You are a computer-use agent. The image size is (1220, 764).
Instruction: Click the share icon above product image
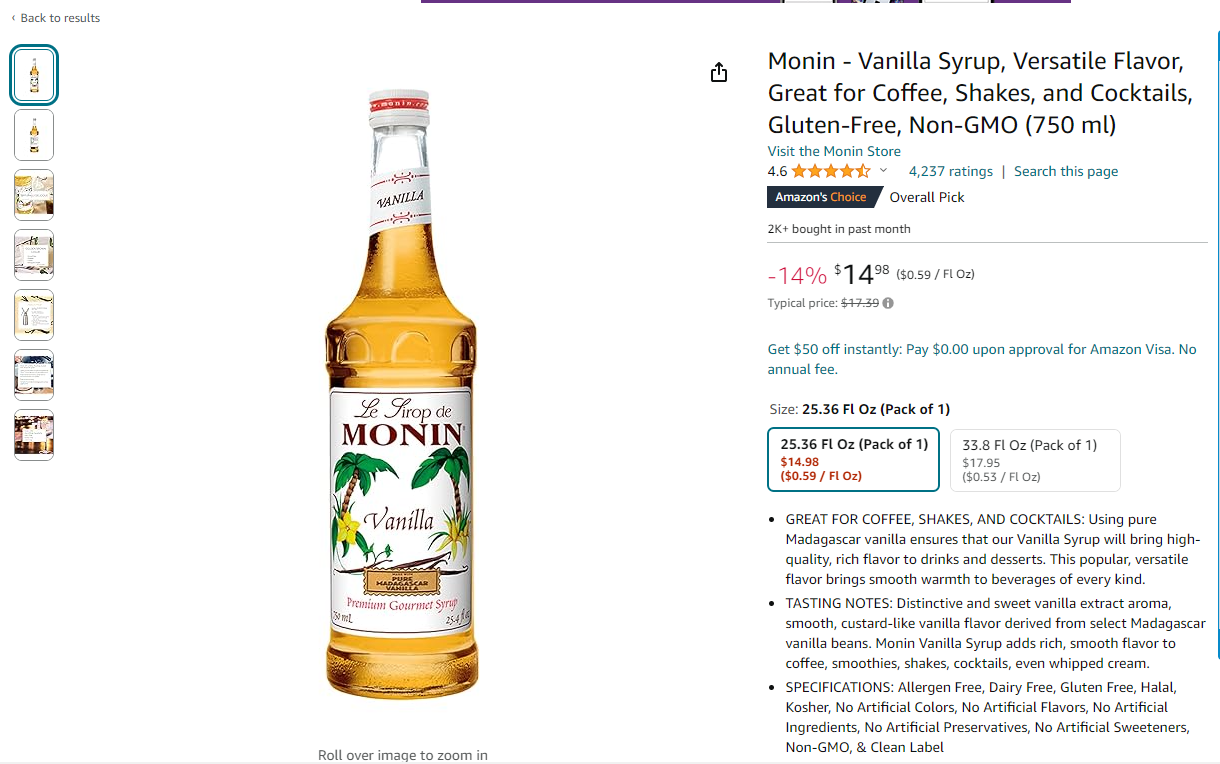pyautogui.click(x=719, y=72)
